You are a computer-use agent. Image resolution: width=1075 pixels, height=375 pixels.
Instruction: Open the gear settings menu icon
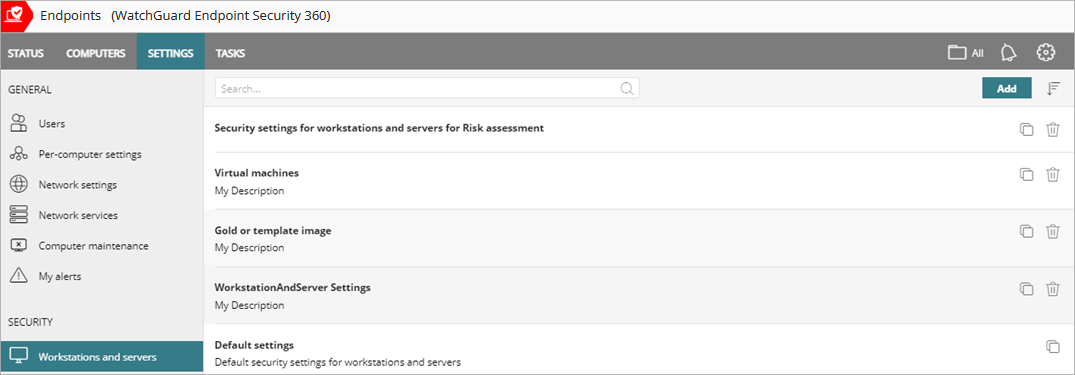[1046, 53]
